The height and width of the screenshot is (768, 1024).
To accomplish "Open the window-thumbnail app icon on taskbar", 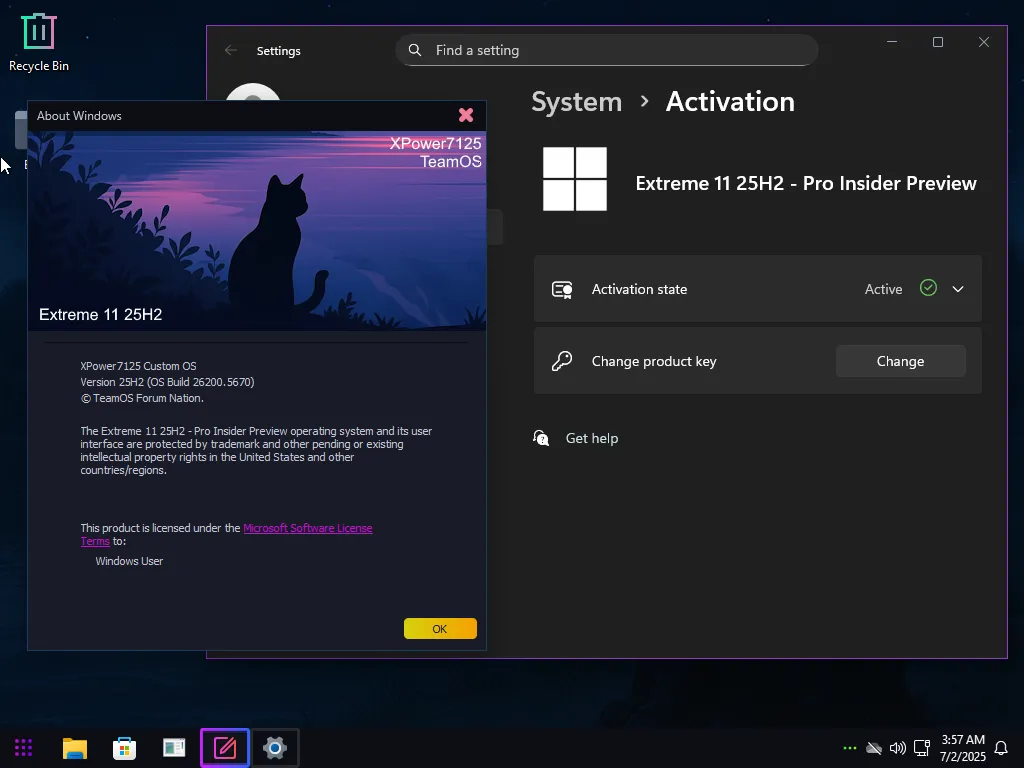I will [x=174, y=748].
